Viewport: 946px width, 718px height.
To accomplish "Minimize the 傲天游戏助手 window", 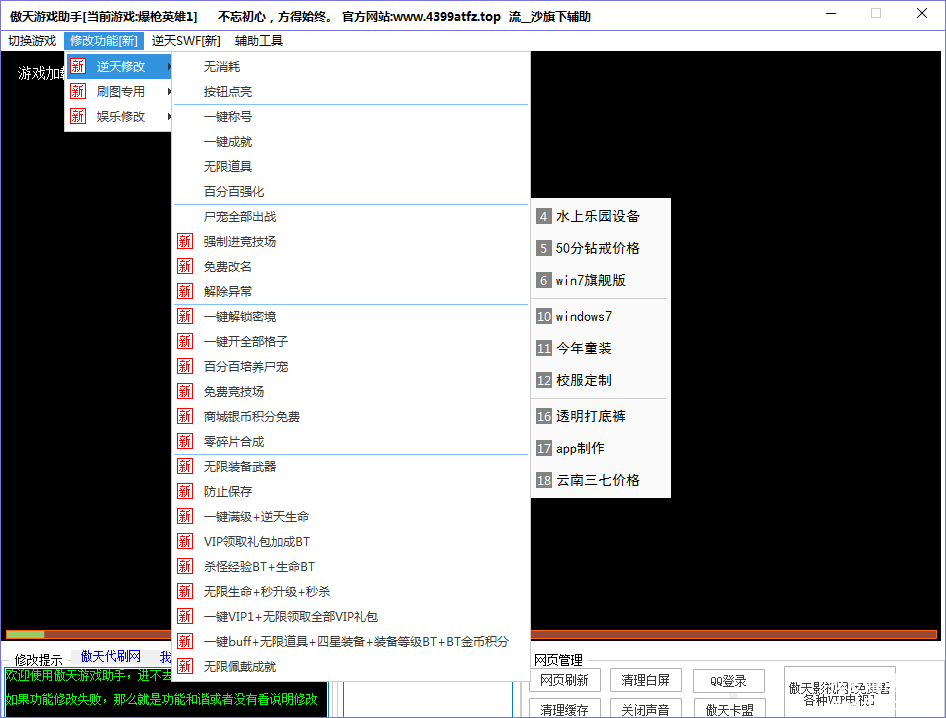I will 831,13.
